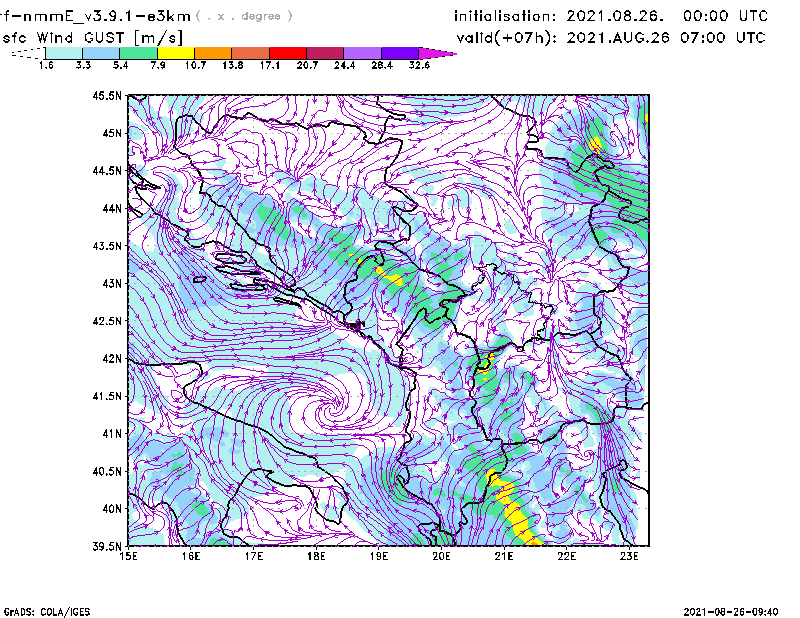Click the '22E' longitude label
The image size is (800, 618).
tap(566, 556)
